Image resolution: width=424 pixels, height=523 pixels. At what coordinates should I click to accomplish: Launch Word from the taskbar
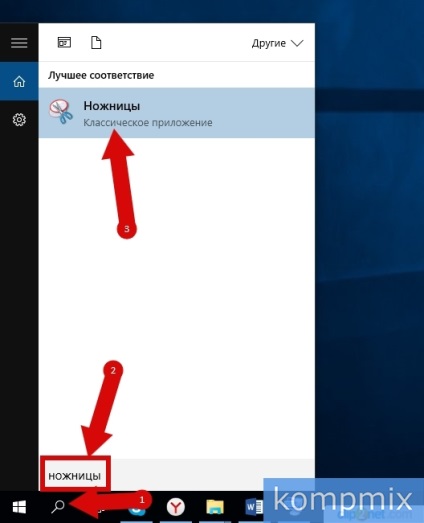254,507
